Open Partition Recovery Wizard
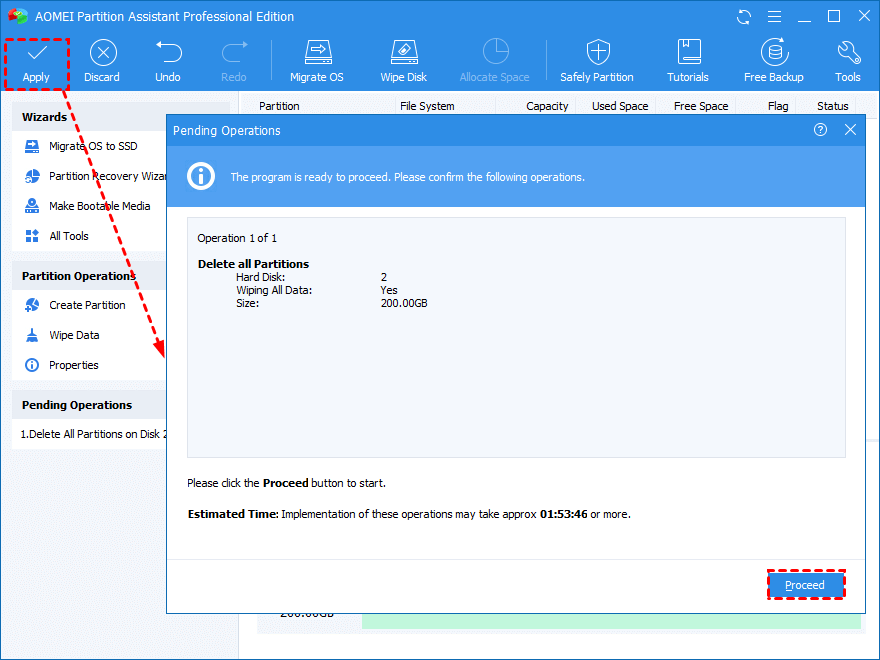The image size is (880, 660). [x=95, y=176]
